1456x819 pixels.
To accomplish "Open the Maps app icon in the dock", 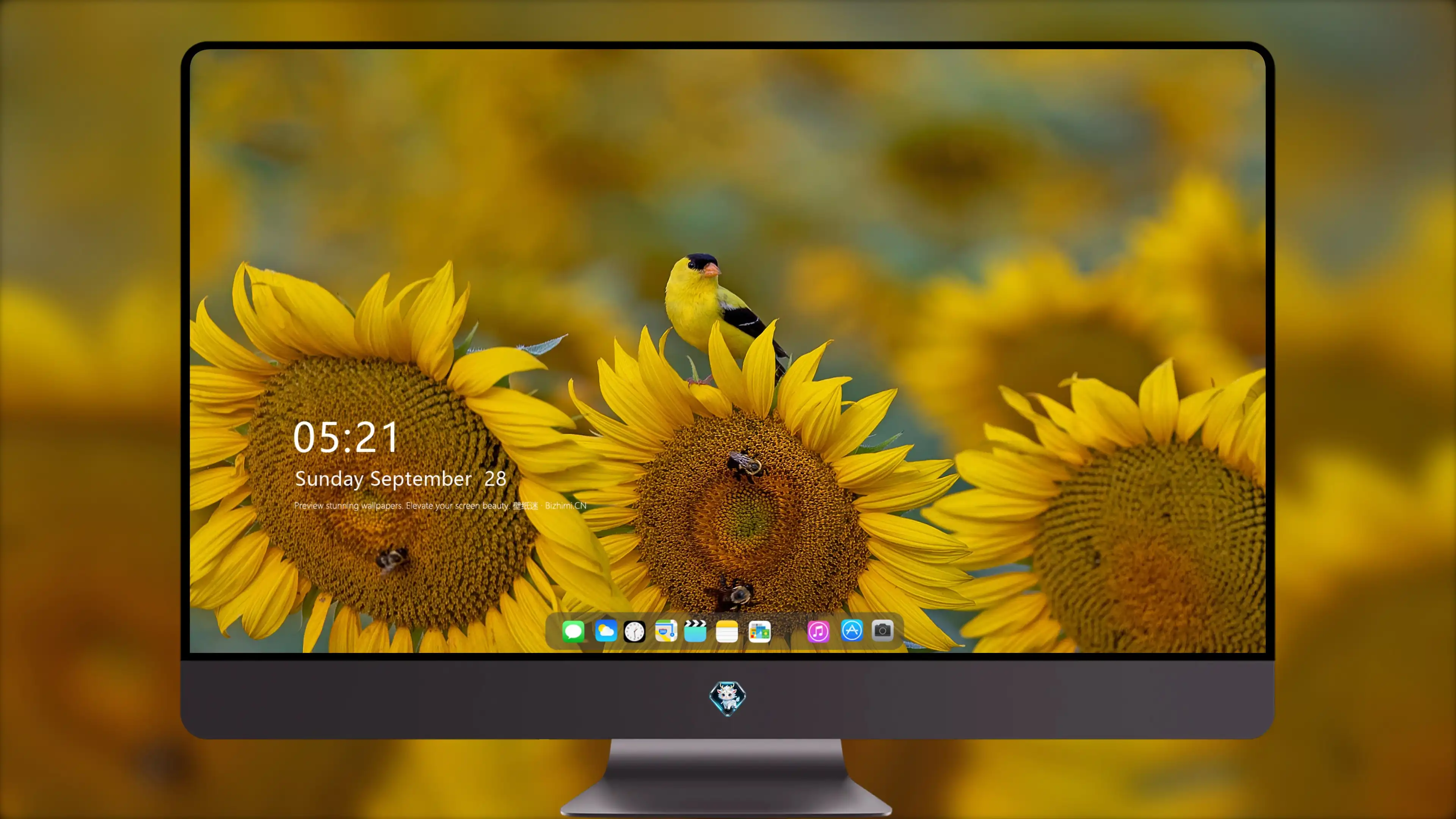I will tap(666, 631).
